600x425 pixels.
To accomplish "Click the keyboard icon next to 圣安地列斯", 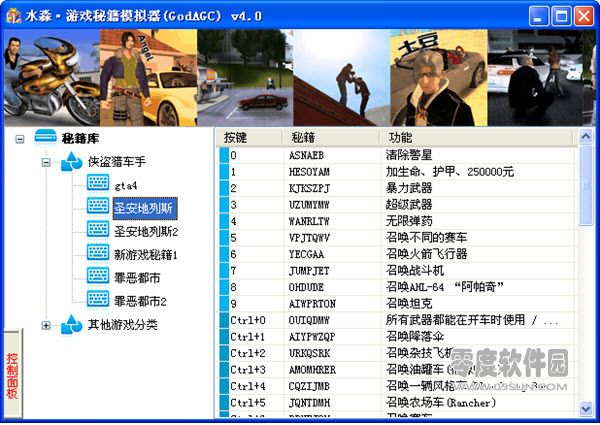I will (x=98, y=206).
